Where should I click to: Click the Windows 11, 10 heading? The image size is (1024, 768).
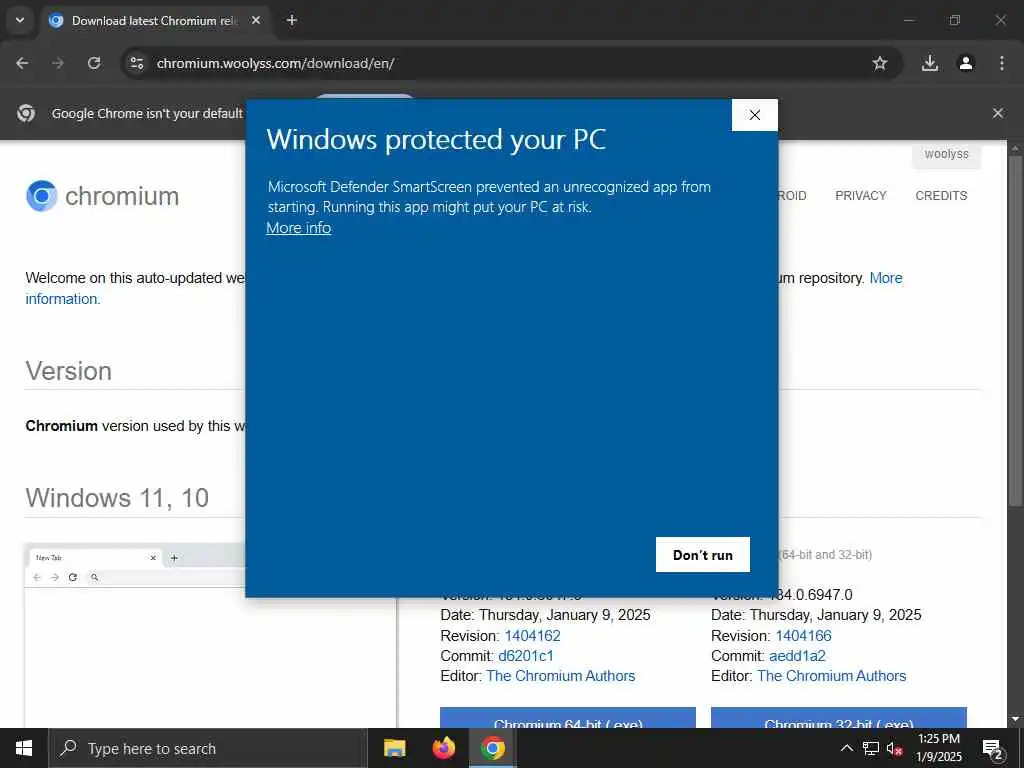118,498
